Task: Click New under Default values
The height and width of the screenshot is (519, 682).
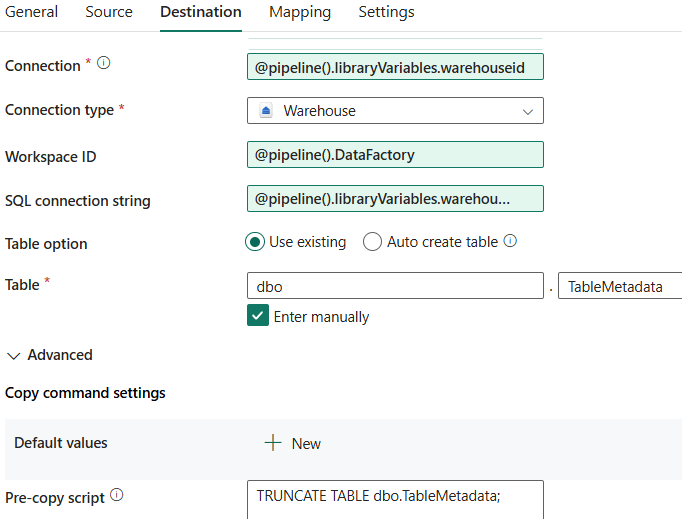Action: [305, 443]
